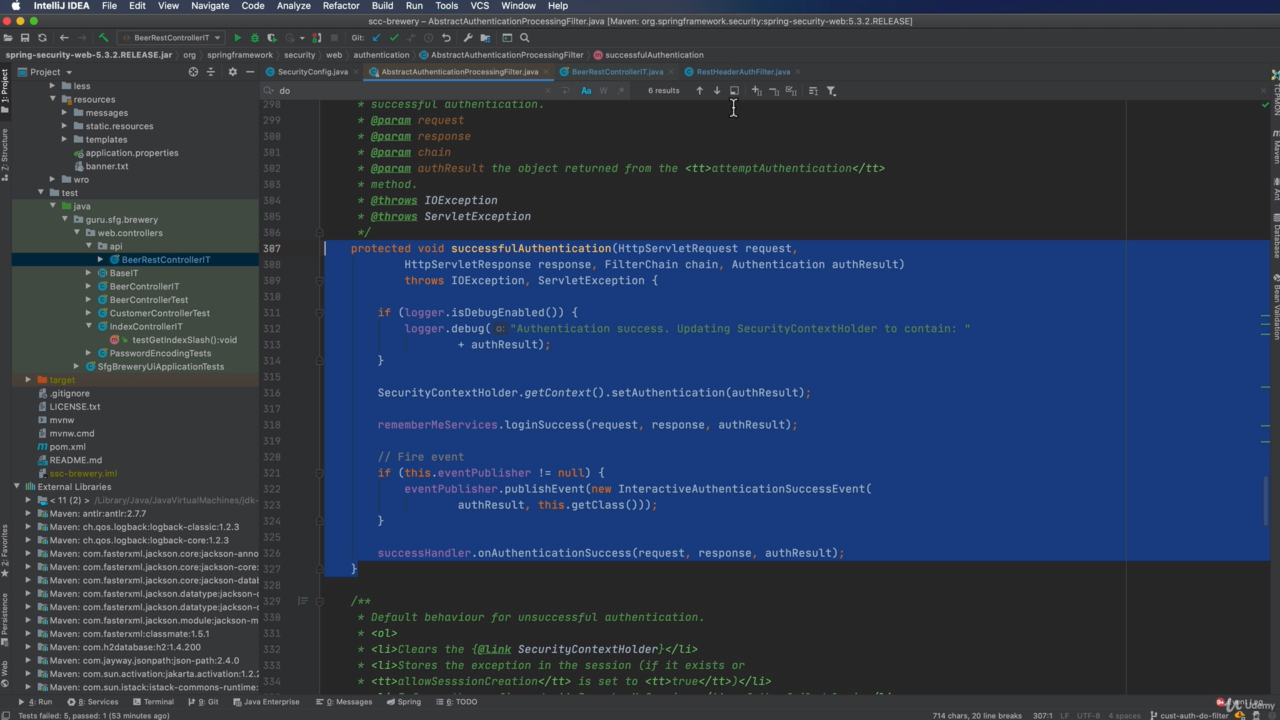The width and height of the screenshot is (1280, 720).
Task: Toggle Match Case option in search bar
Action: pyautogui.click(x=586, y=91)
